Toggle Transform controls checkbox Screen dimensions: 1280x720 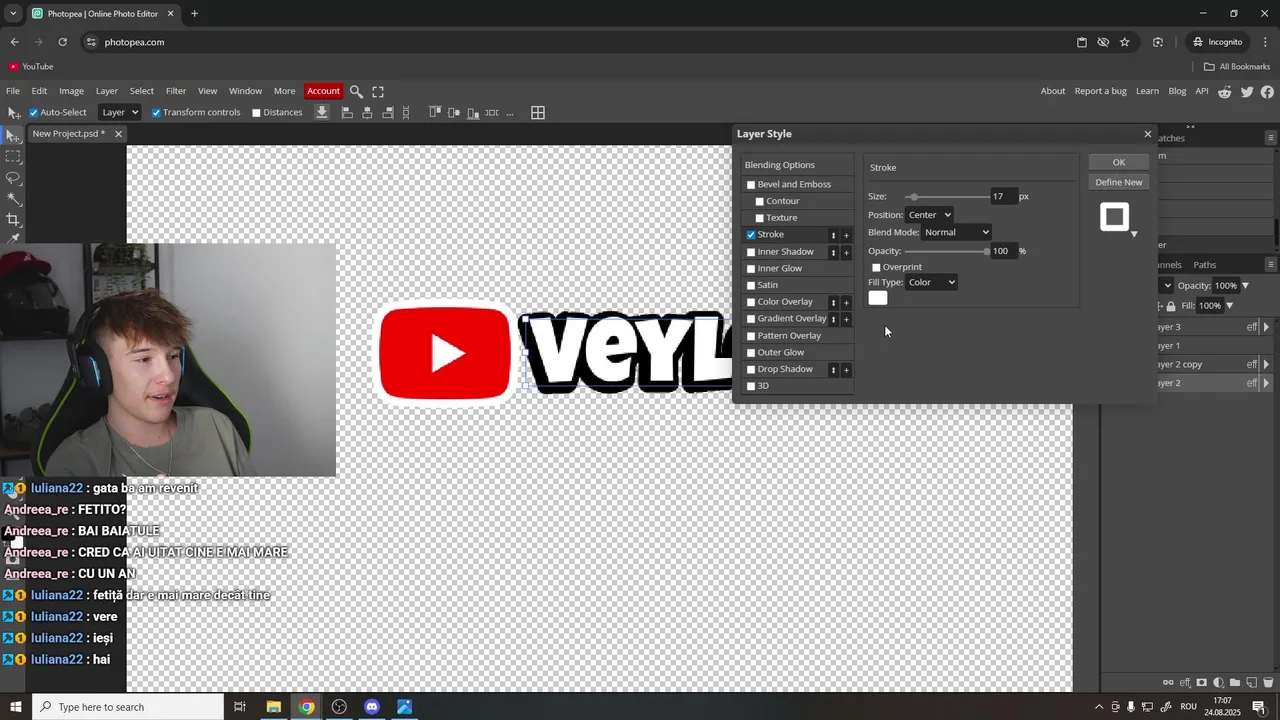(x=156, y=113)
